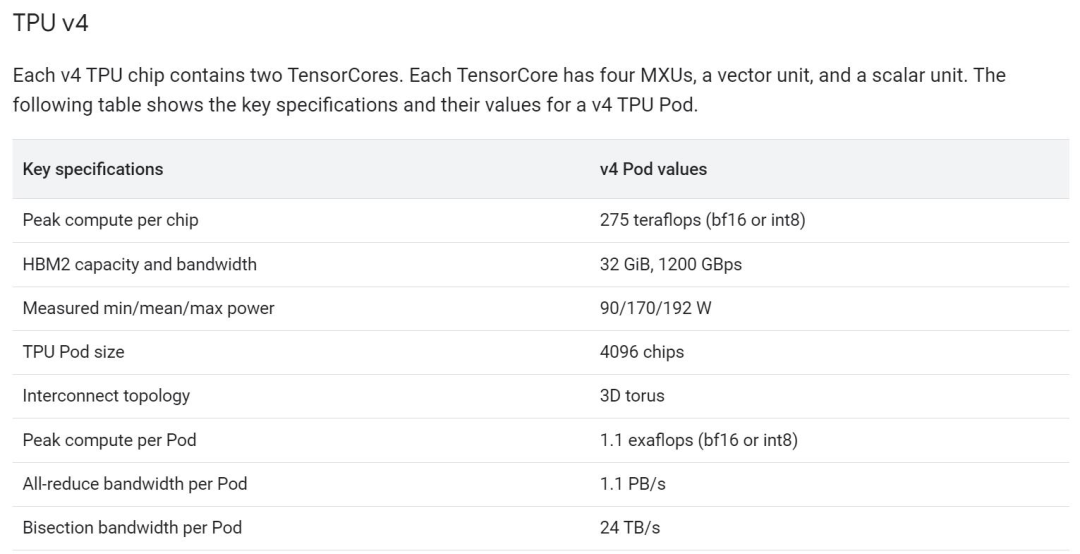This screenshot has height=554, width=1080.
Task: Click Bisection bandwidth per Pod label
Action: coord(132,528)
